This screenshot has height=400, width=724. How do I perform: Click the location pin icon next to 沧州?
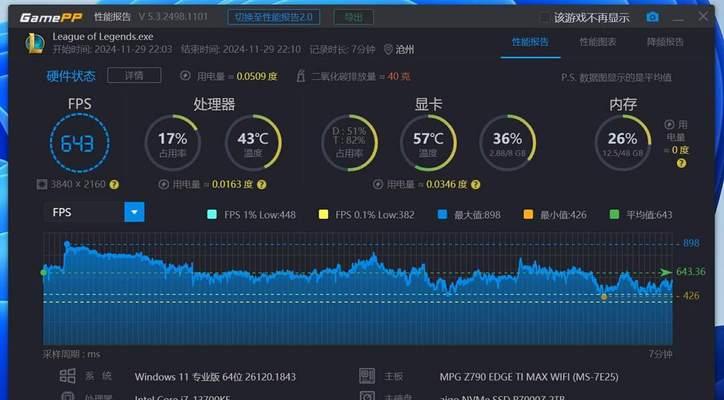[388, 49]
